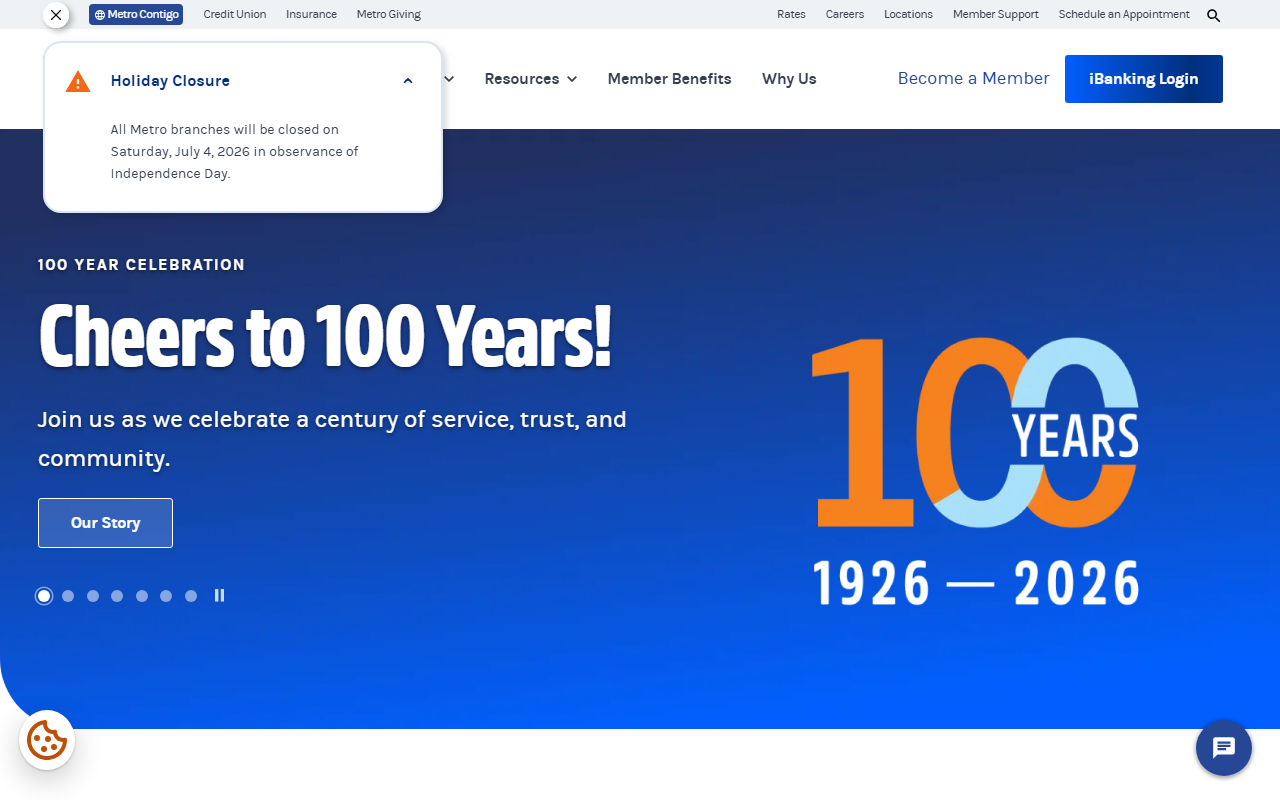
Task: Go to the seventh carousel slide dot
Action: pyautogui.click(x=191, y=596)
